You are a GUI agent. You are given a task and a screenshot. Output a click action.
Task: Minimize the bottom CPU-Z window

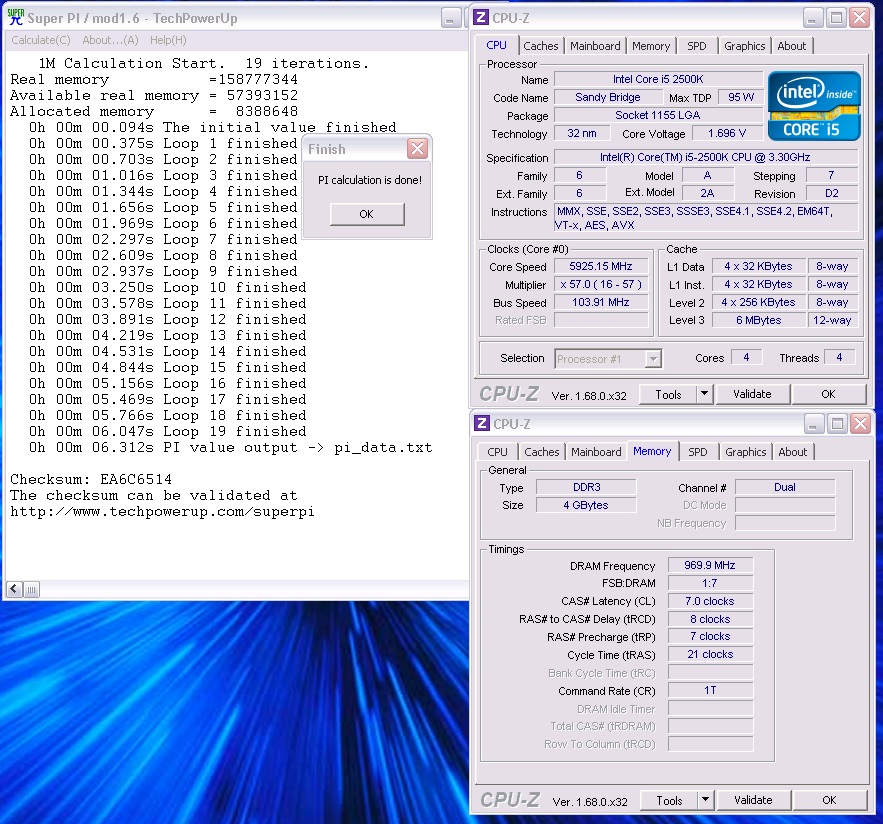pyautogui.click(x=814, y=424)
